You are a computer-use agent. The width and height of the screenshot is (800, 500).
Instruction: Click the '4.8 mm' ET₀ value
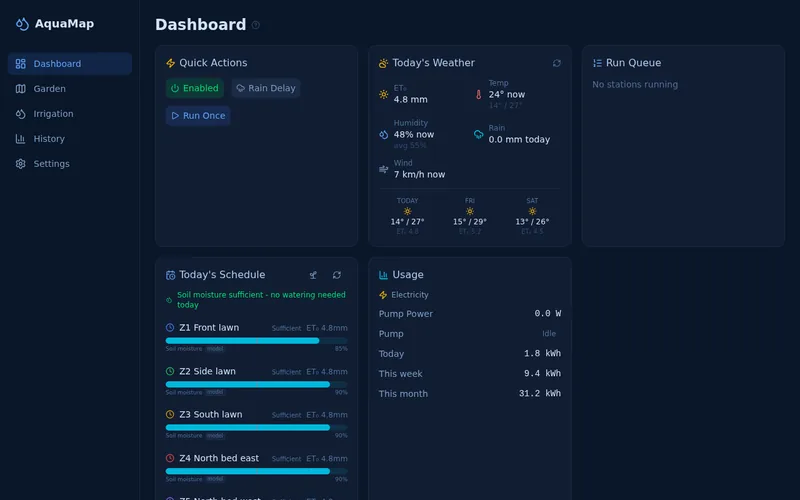(x=411, y=99)
